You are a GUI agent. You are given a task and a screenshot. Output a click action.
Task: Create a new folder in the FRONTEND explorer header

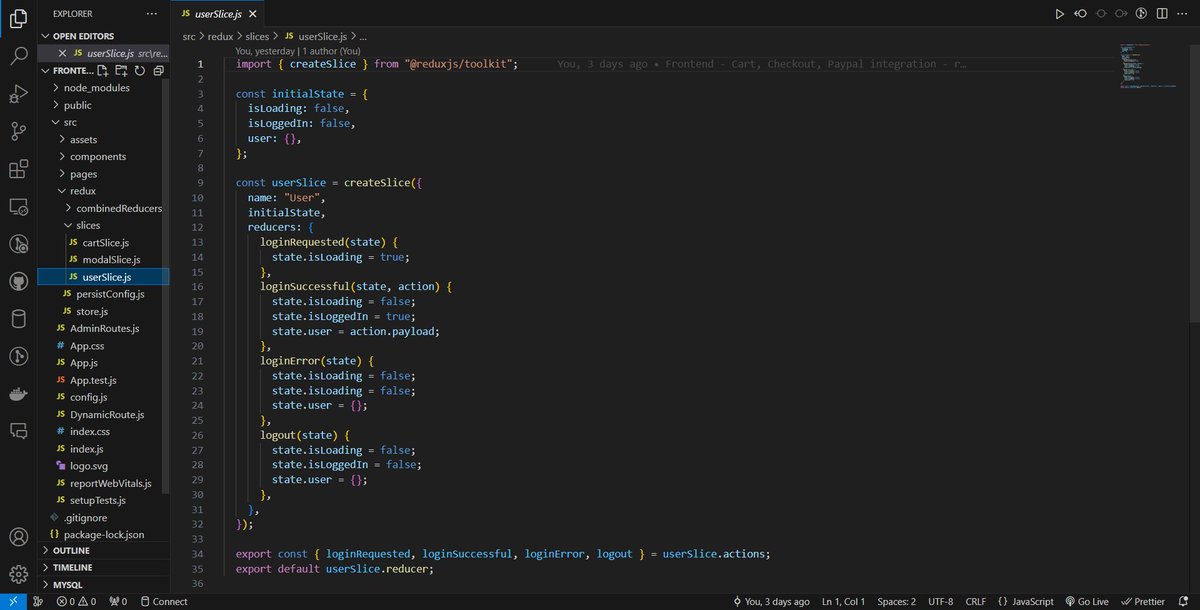[x=122, y=71]
